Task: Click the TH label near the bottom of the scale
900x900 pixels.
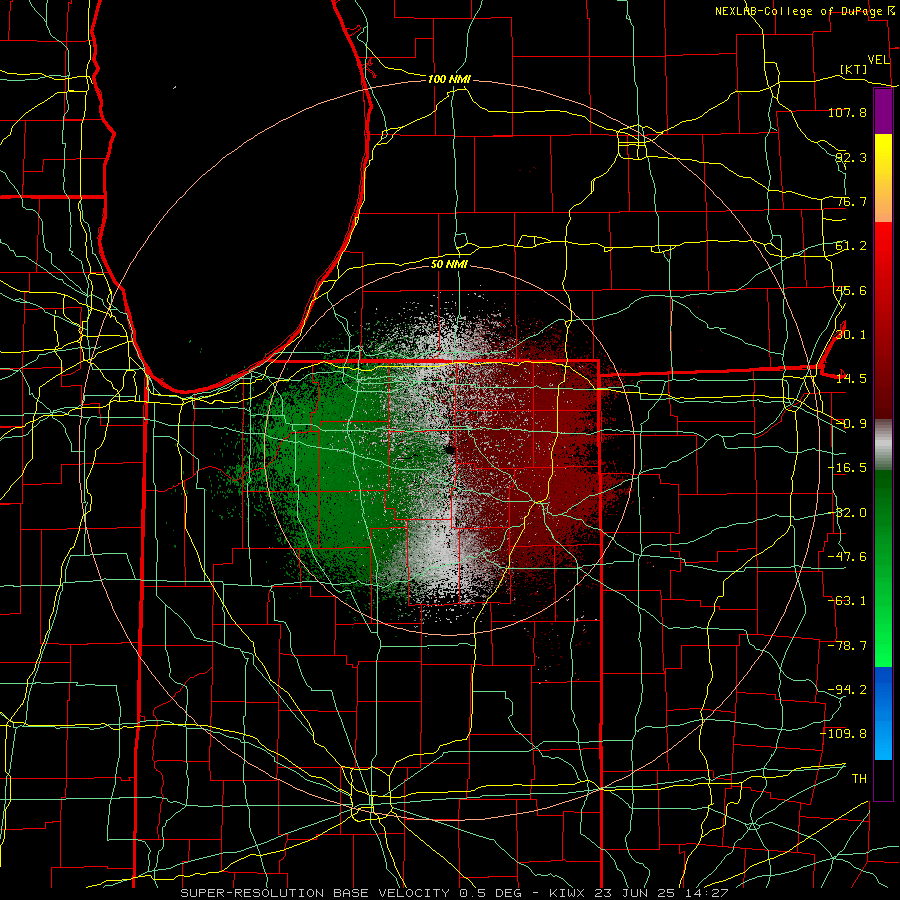Action: pyautogui.click(x=859, y=778)
